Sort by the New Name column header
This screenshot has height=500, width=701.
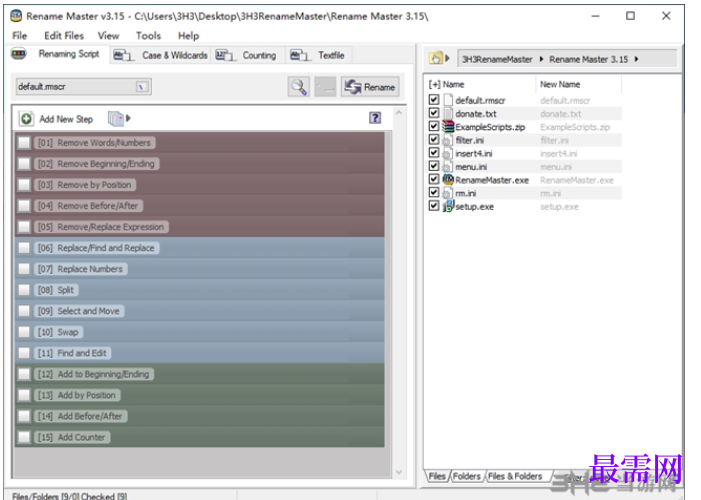560,84
